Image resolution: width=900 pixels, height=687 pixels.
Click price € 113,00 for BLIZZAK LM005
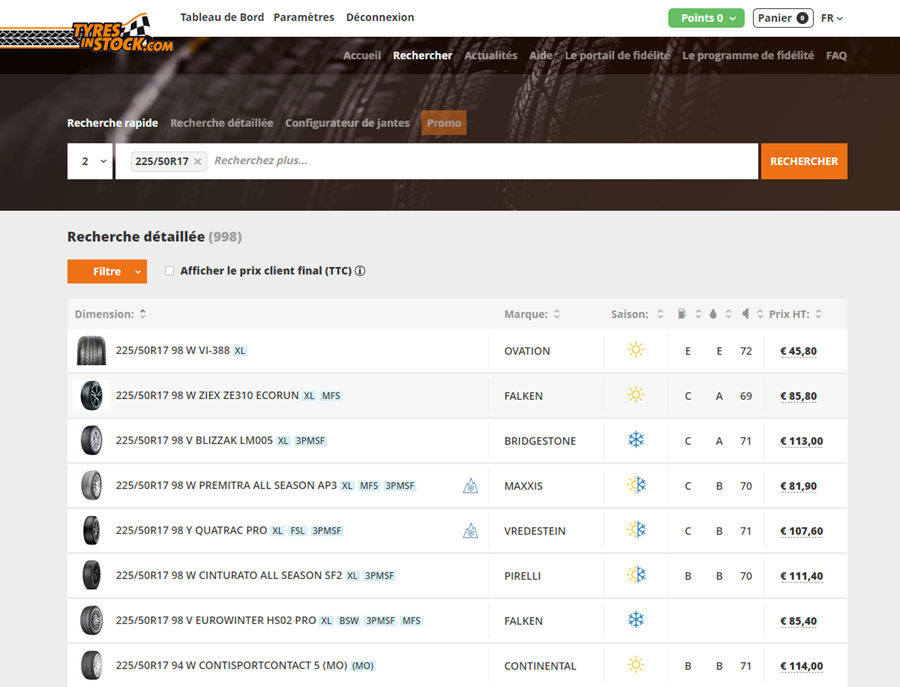pos(801,441)
